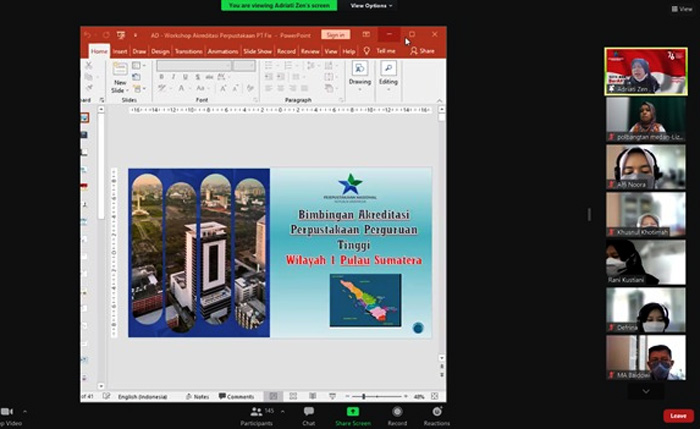This screenshot has height=429, width=700.
Task: Click the New Slide button
Action: (120, 78)
